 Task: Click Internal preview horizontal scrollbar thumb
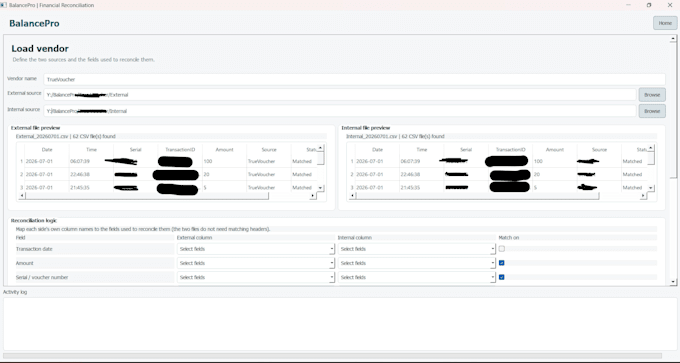point(477,196)
